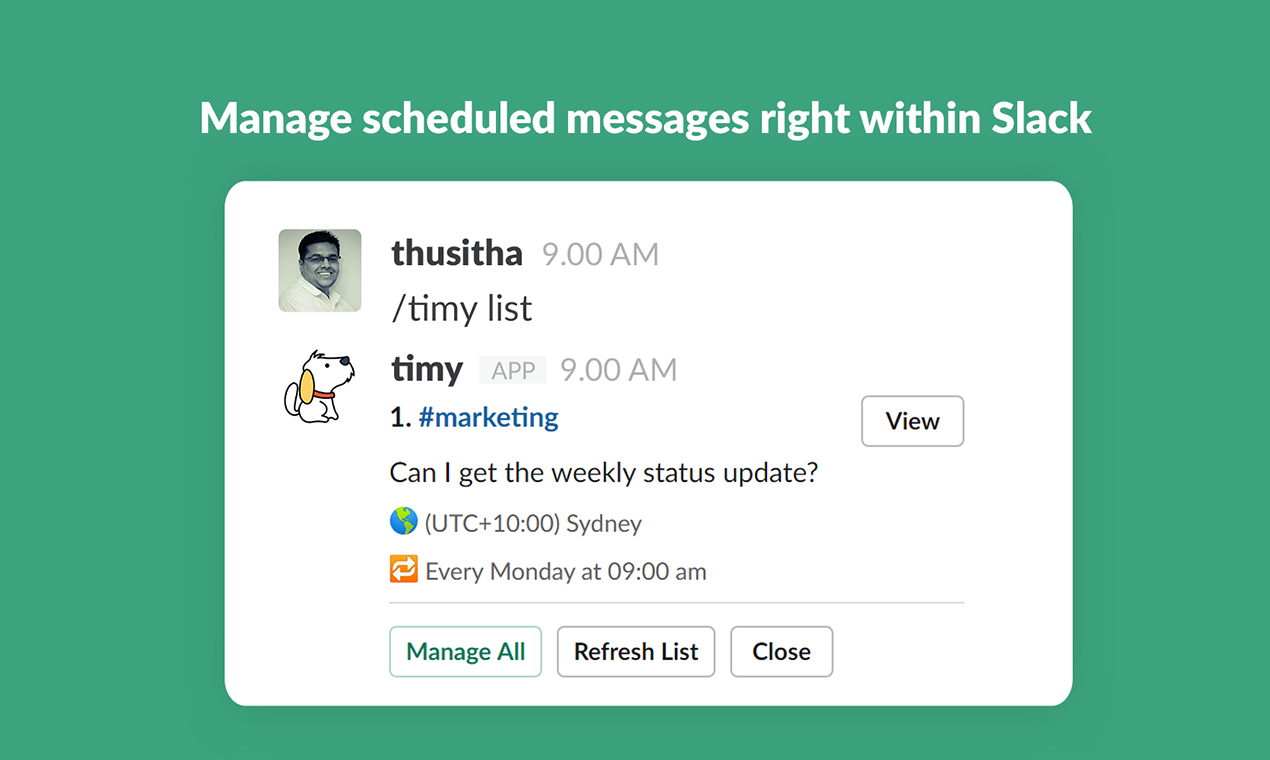Click thusitha's 9.00 AM message timestamp
Viewport: 1270px width, 760px height.
(600, 254)
